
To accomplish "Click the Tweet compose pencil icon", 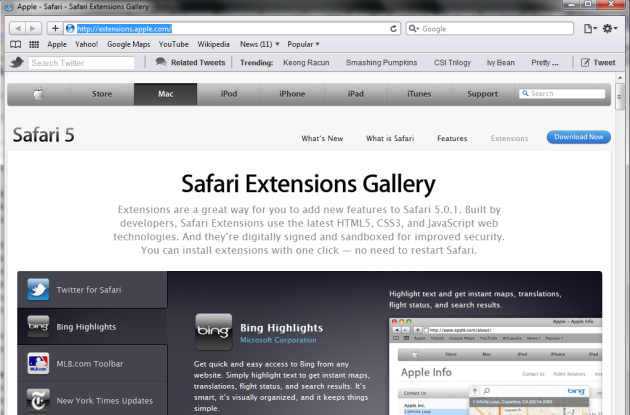I will 585,62.
